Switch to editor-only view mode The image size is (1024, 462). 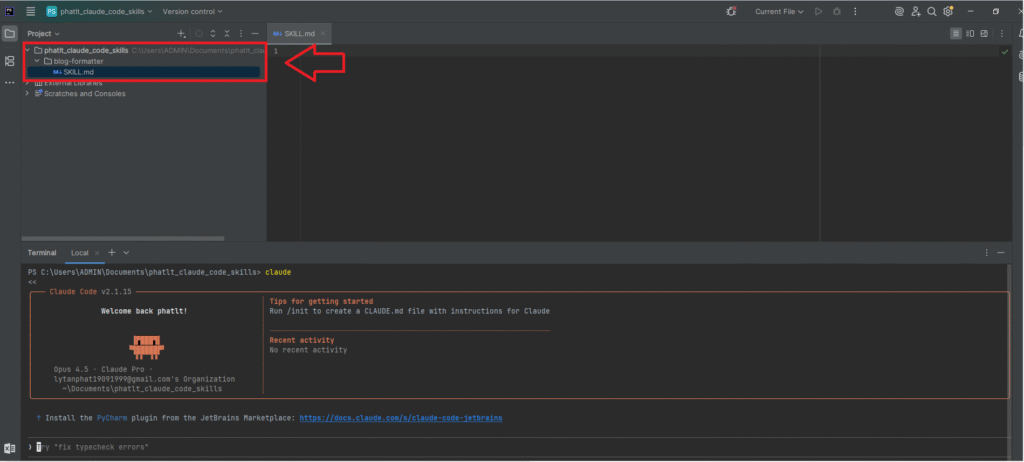pos(956,33)
